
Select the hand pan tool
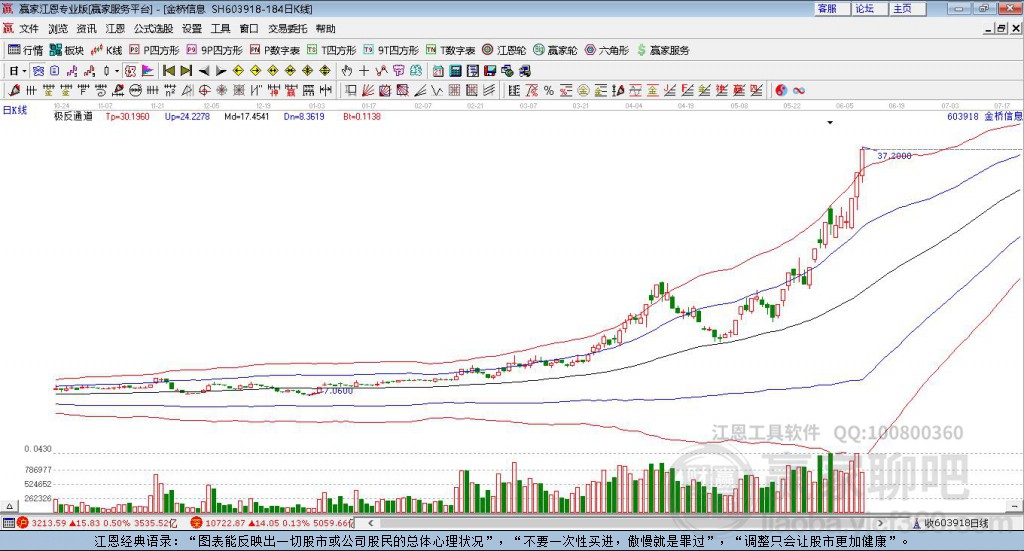pyautogui.click(x=346, y=71)
